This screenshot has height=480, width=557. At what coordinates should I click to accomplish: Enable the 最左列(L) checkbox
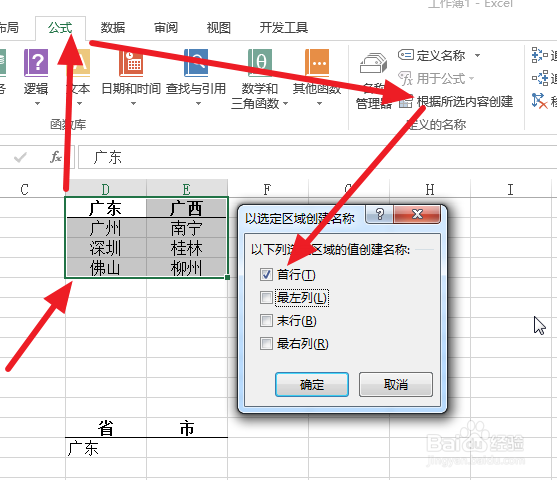(x=266, y=298)
